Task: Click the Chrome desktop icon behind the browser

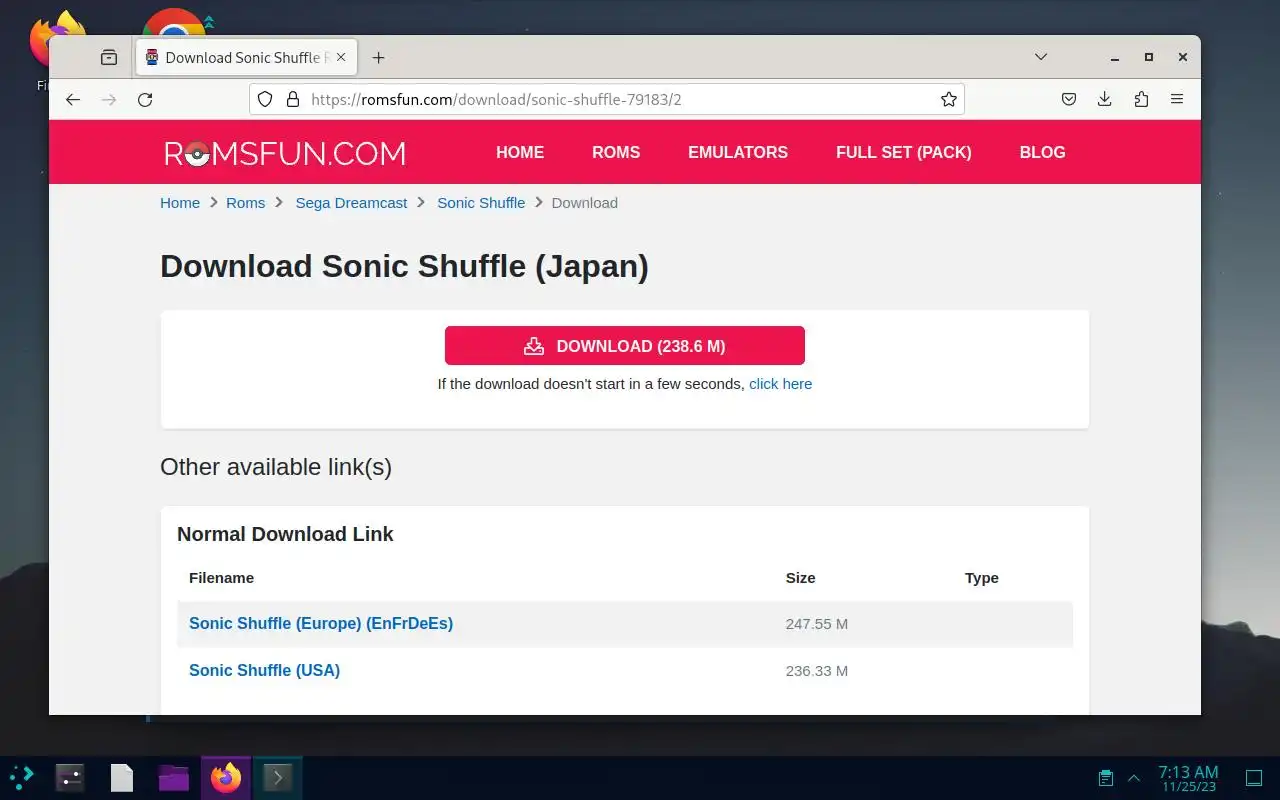Action: 176,22
